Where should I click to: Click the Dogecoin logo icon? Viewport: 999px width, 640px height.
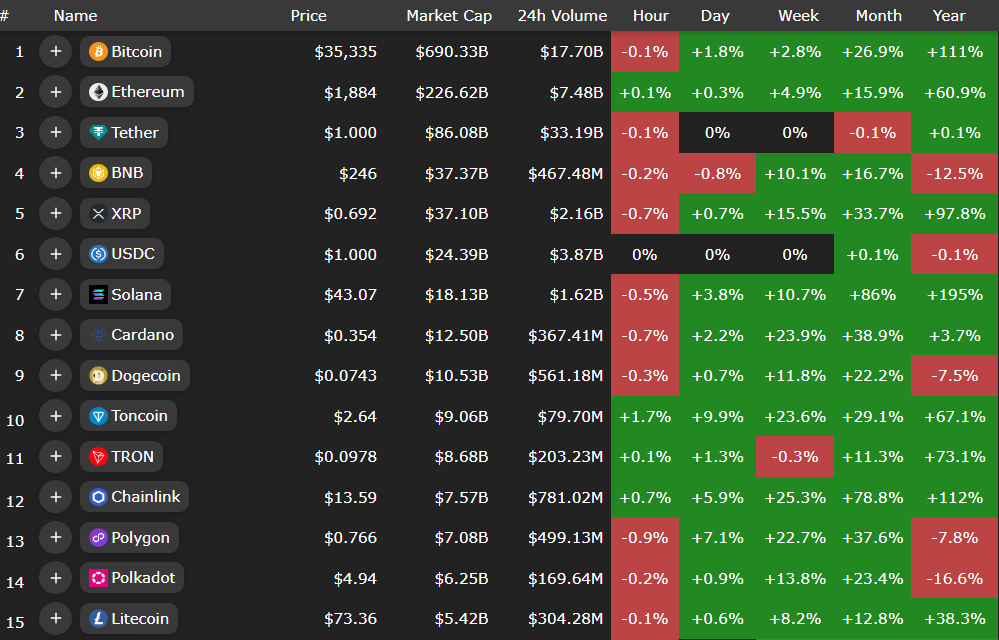[x=98, y=376]
